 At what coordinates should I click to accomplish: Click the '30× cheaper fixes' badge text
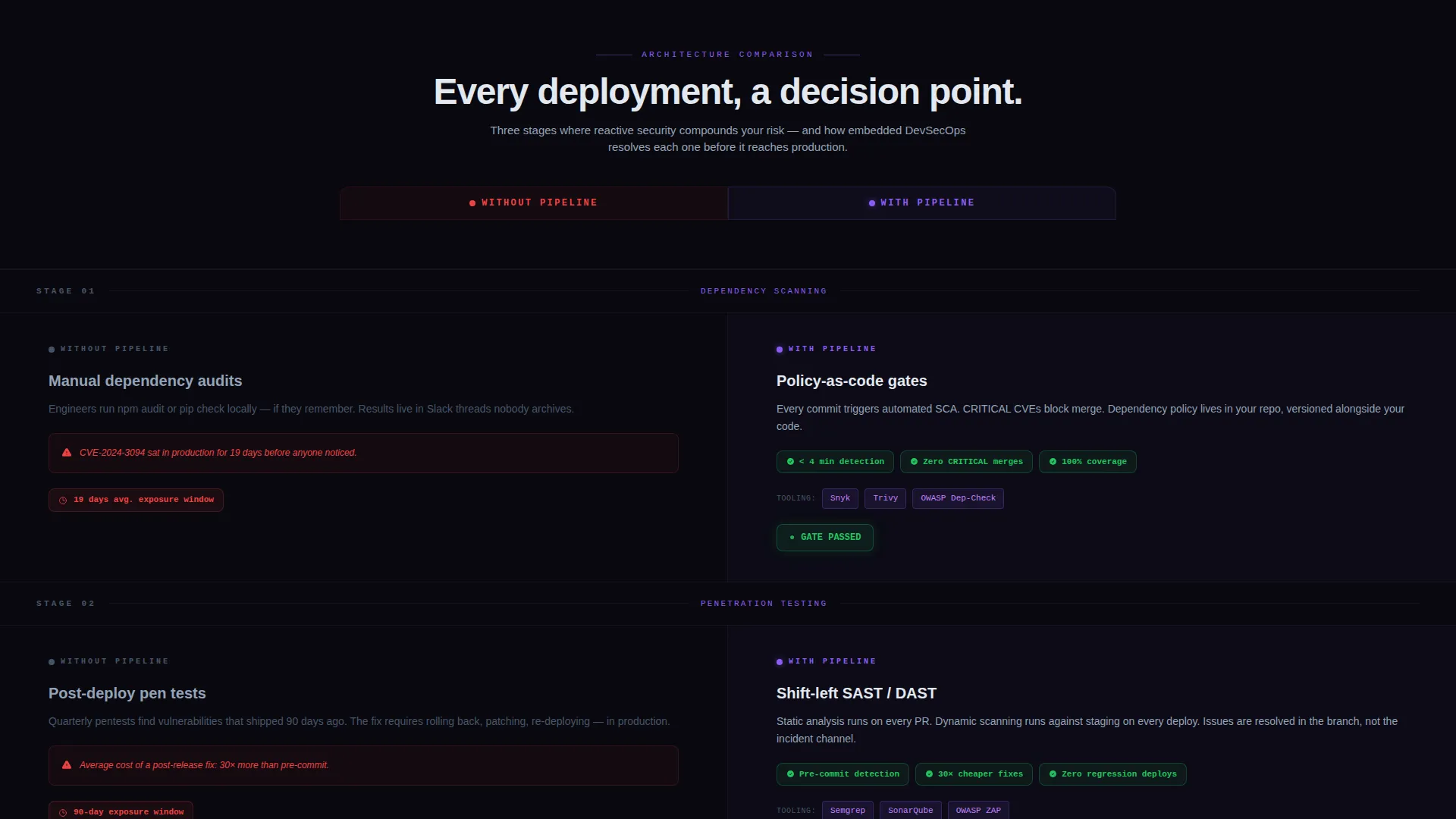pos(980,774)
